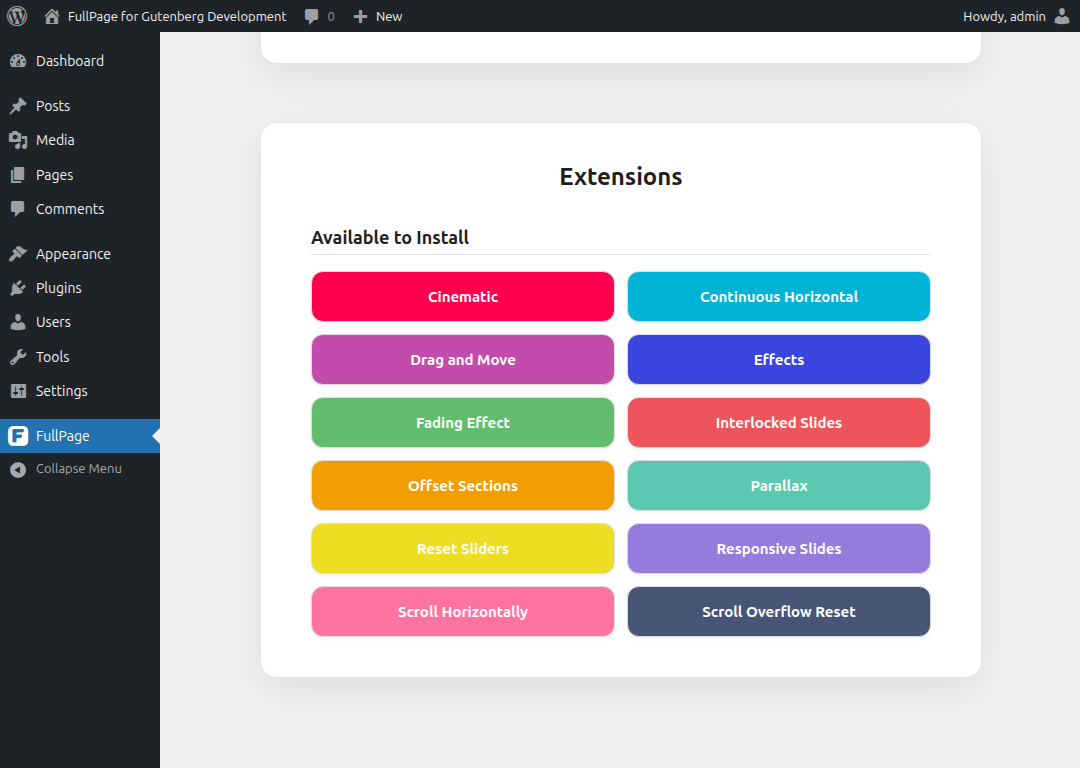Click the Pages sidebar icon
The image size is (1080, 768).
click(x=18, y=175)
